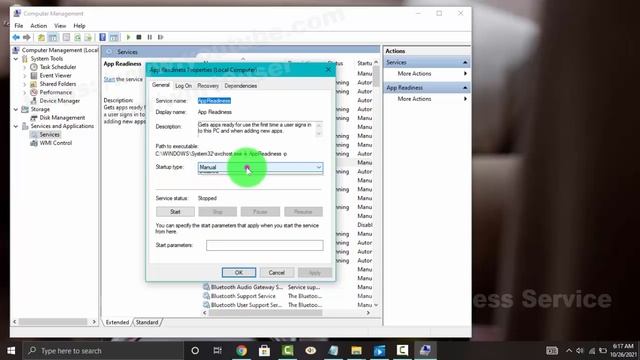Click the Start parameters text field
The height and width of the screenshot is (360, 640).
click(264, 245)
